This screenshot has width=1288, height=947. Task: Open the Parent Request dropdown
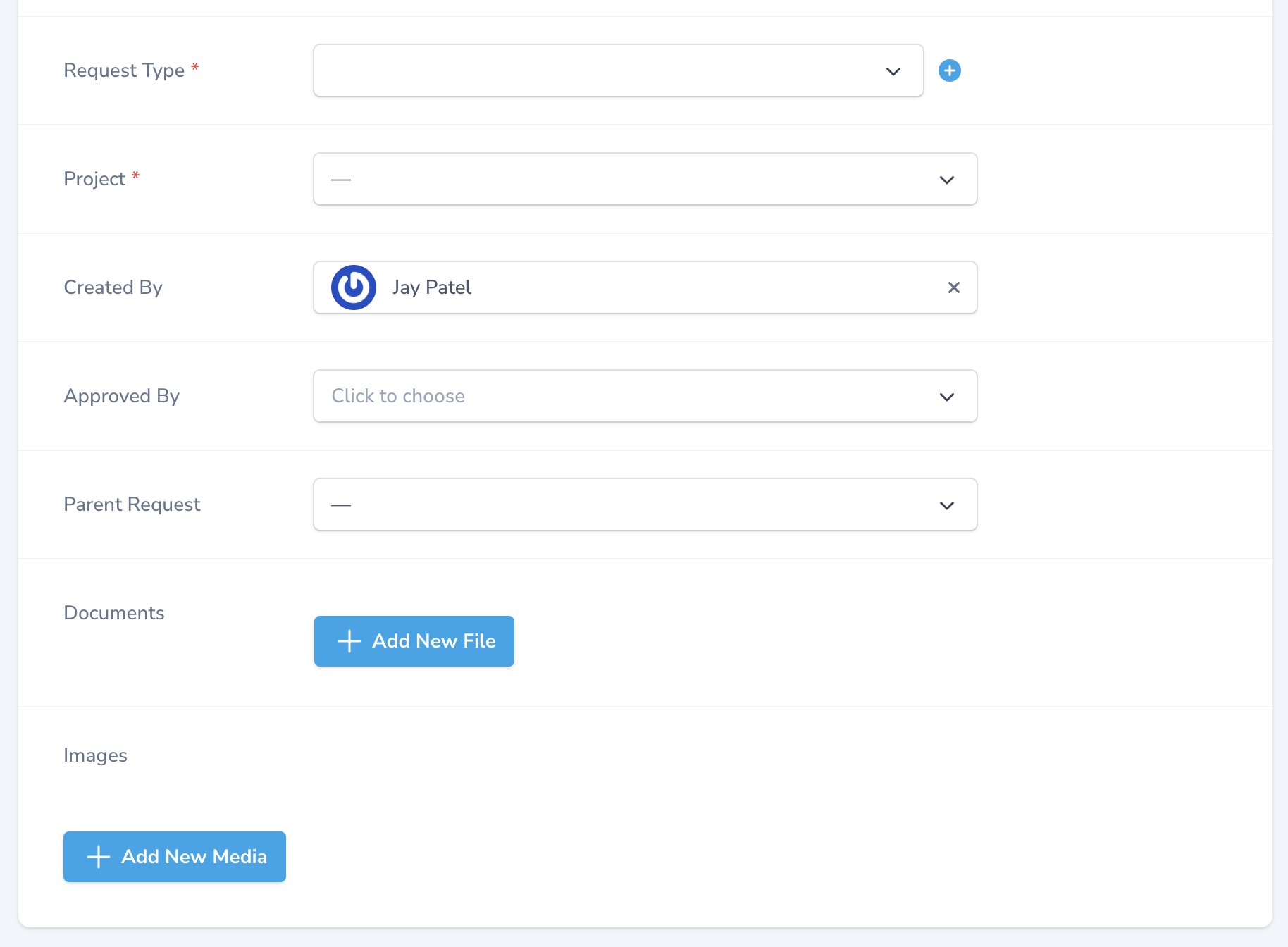(645, 505)
